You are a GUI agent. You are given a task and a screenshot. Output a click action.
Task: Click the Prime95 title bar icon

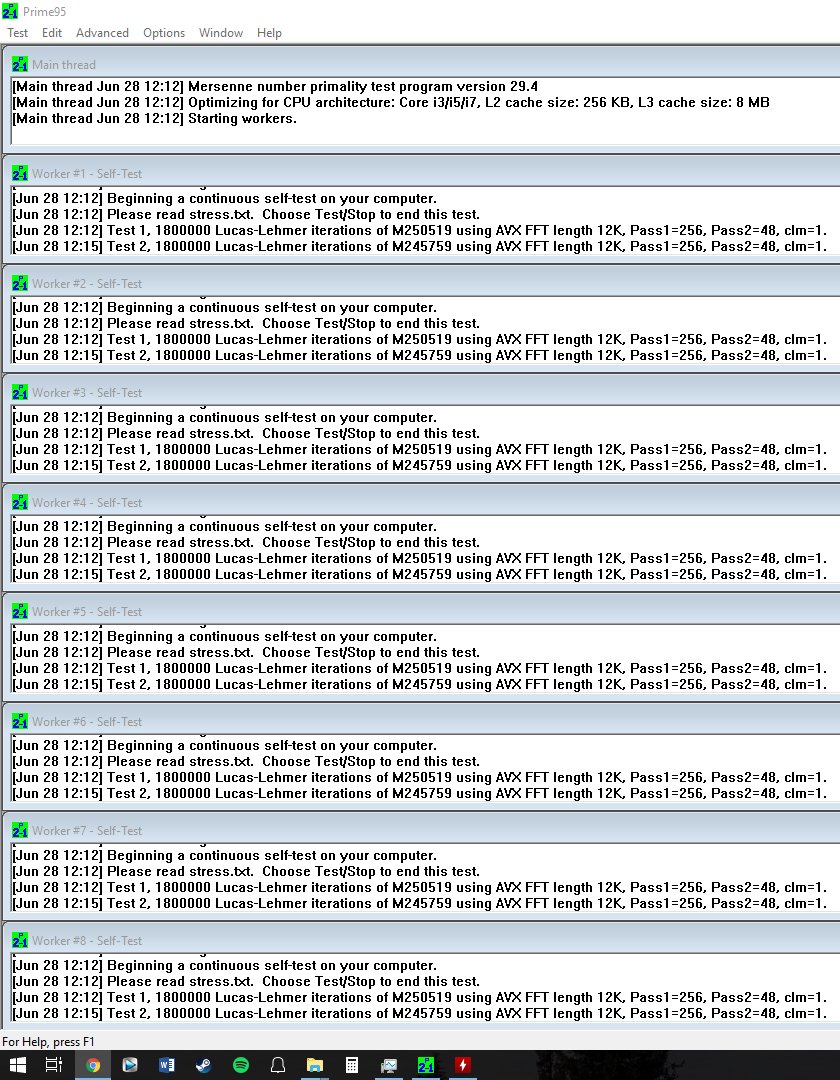pos(10,11)
